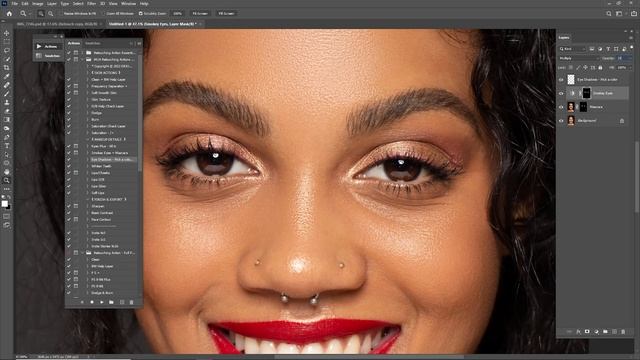Click the Zoom Out mode icon
640x360 pixels.
51,13
